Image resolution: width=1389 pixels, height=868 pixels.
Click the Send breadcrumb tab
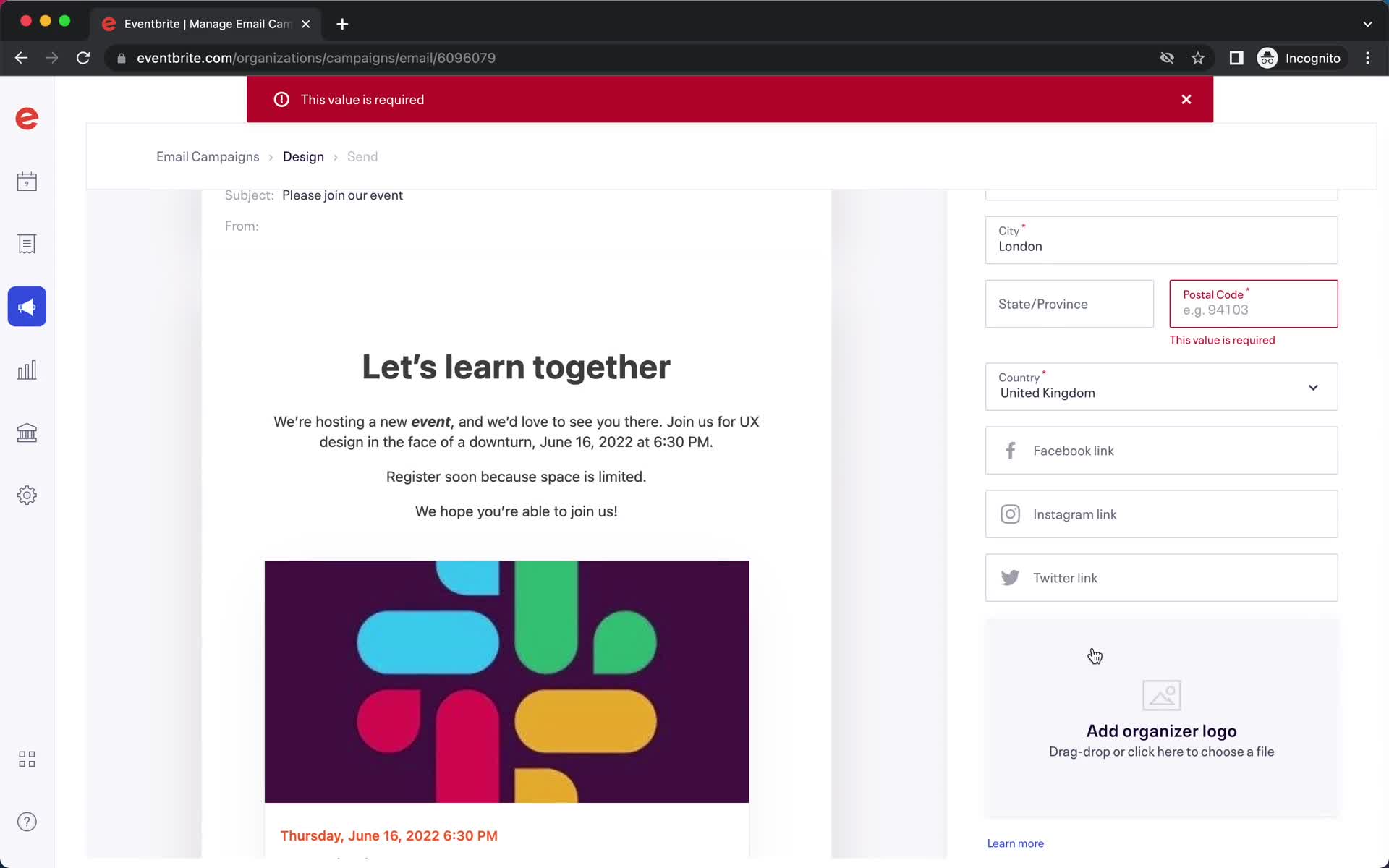tap(362, 156)
